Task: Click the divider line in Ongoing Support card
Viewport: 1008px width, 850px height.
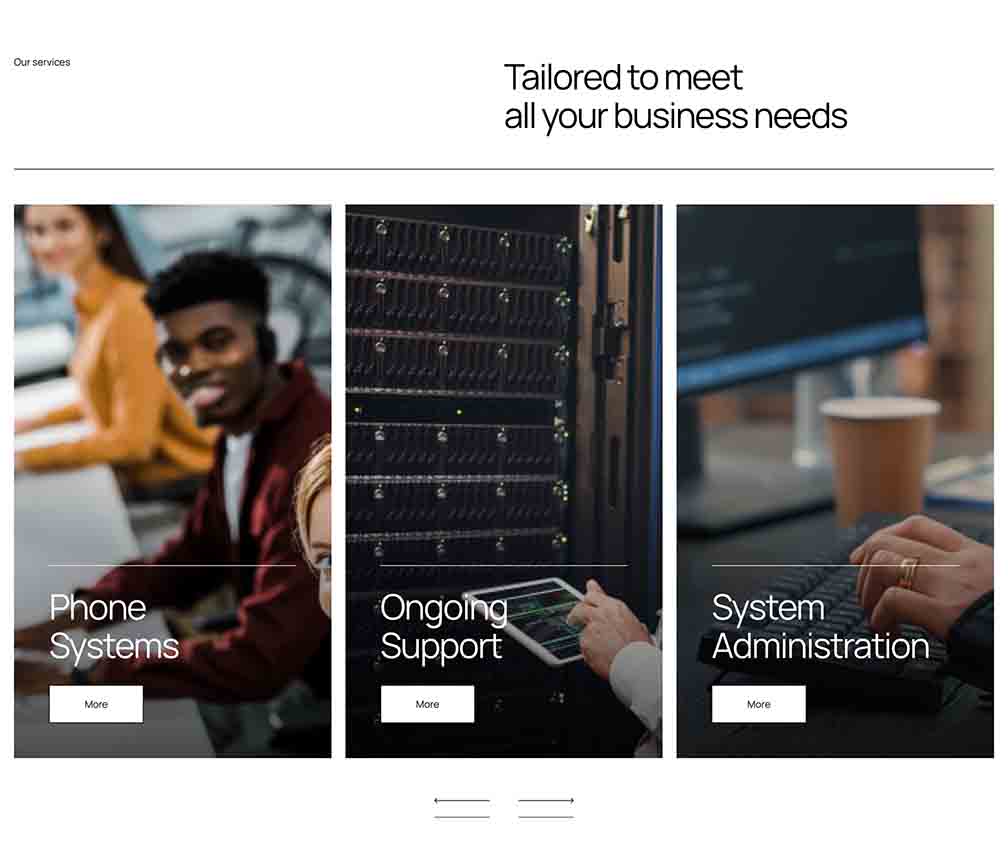Action: [504, 566]
